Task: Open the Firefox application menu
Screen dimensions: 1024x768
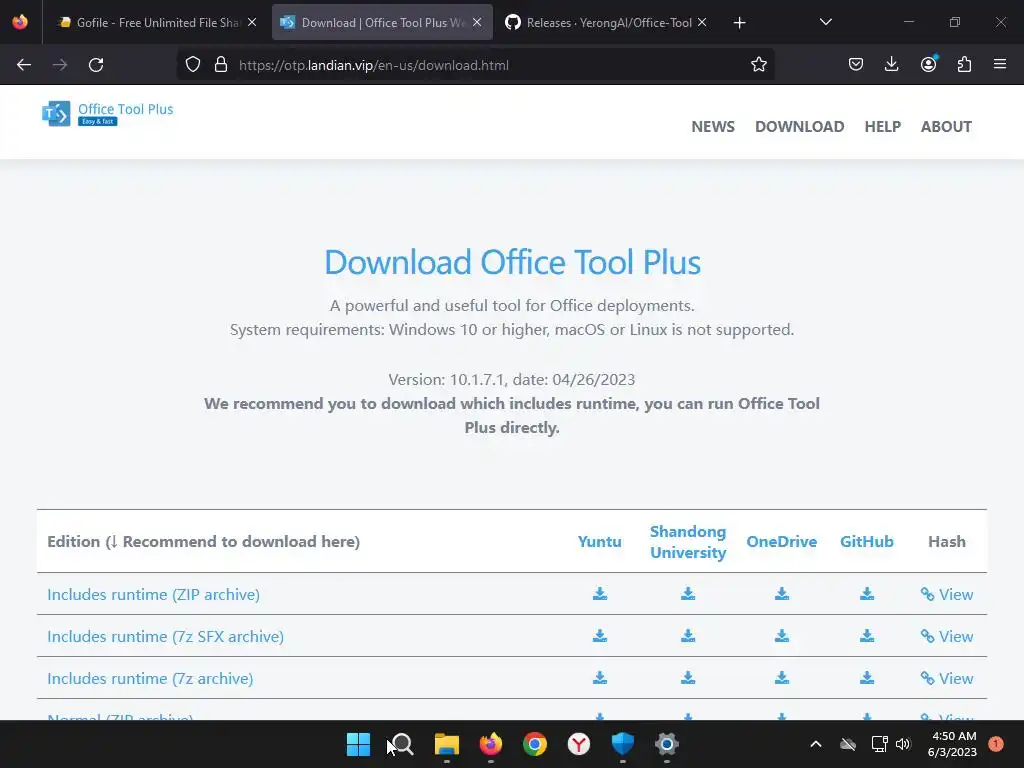Action: click(x=1000, y=64)
